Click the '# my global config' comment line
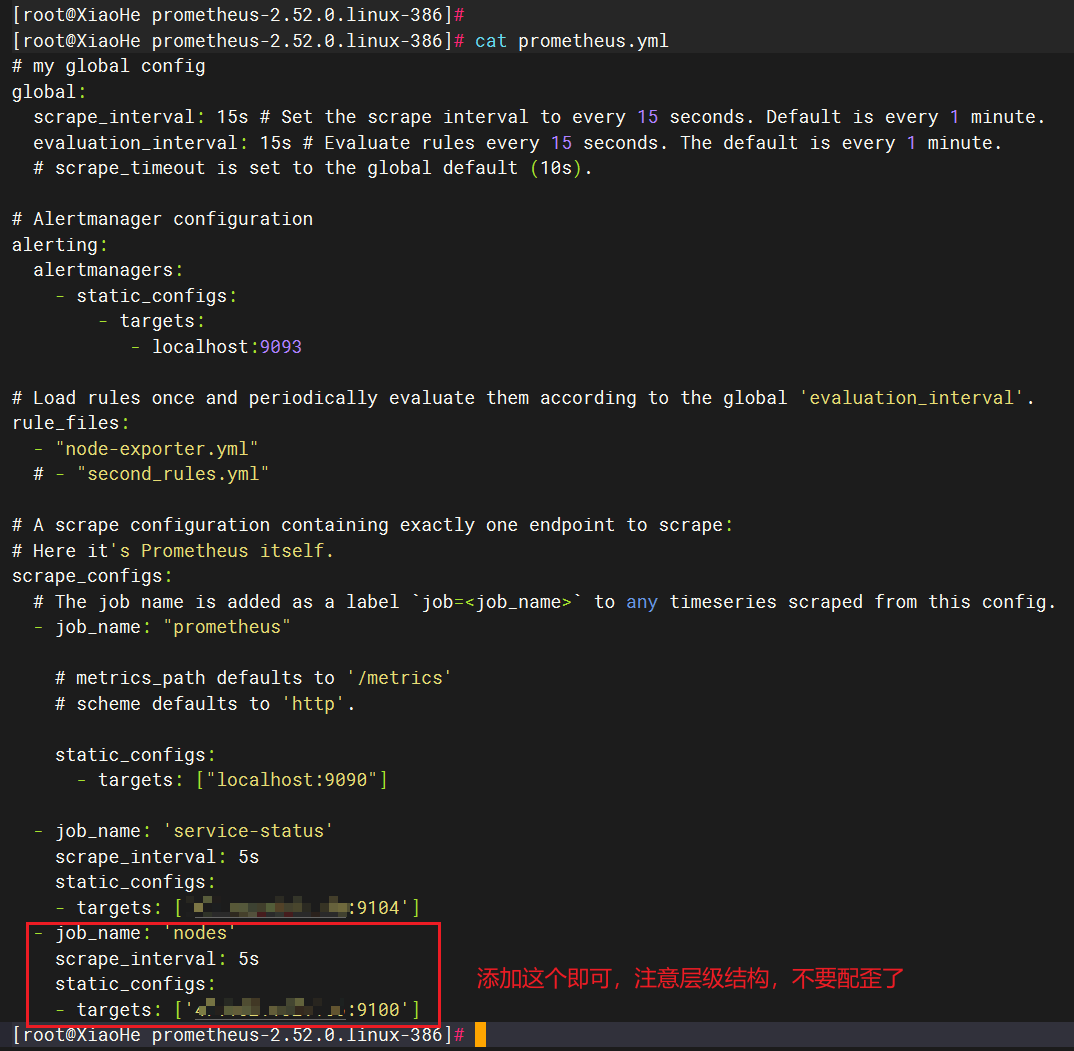Screen dimensions: 1074x1051 (x=108, y=66)
